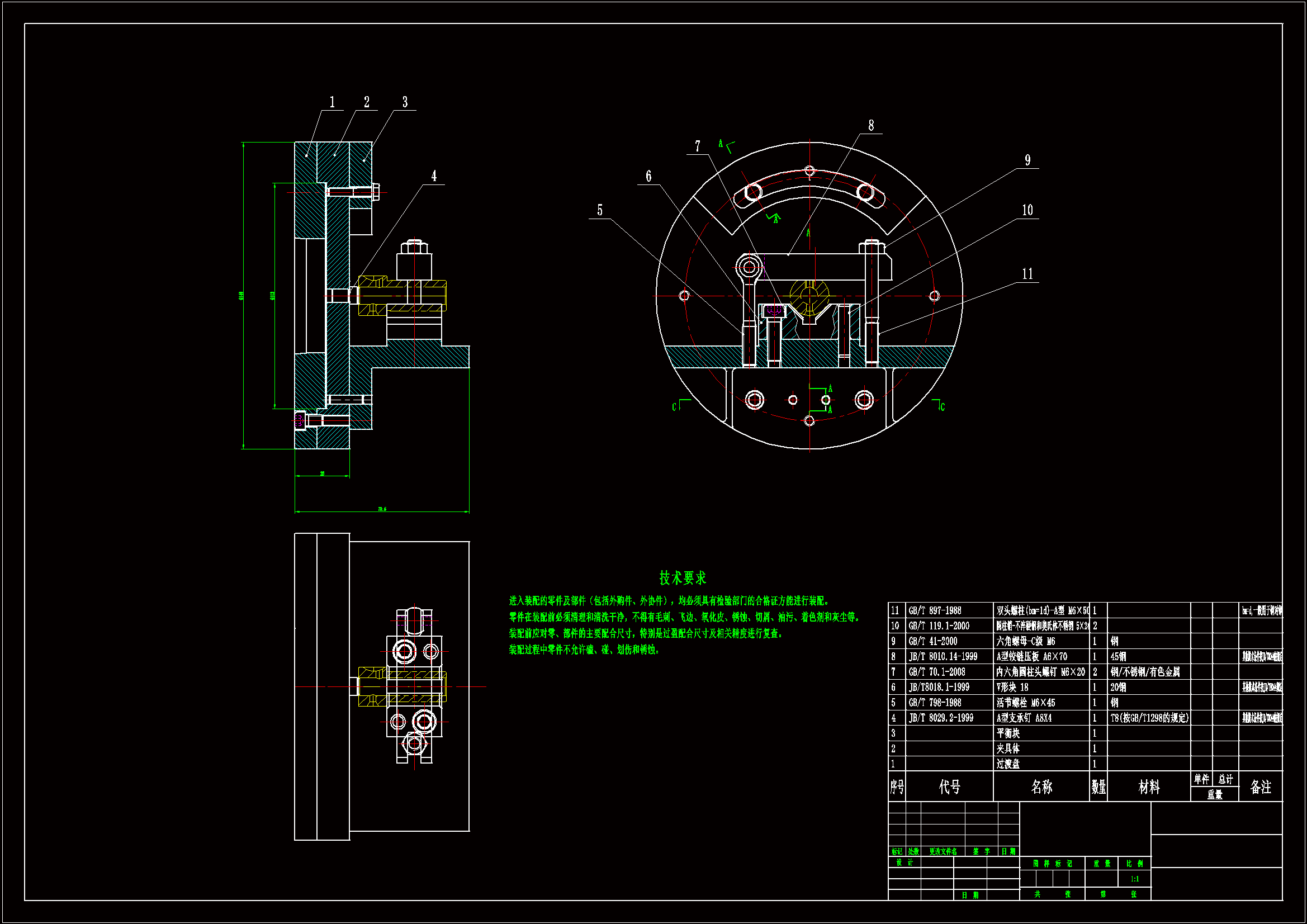Image resolution: width=1307 pixels, height=924 pixels.
Task: Click the 材料 column header
Action: (1148, 788)
